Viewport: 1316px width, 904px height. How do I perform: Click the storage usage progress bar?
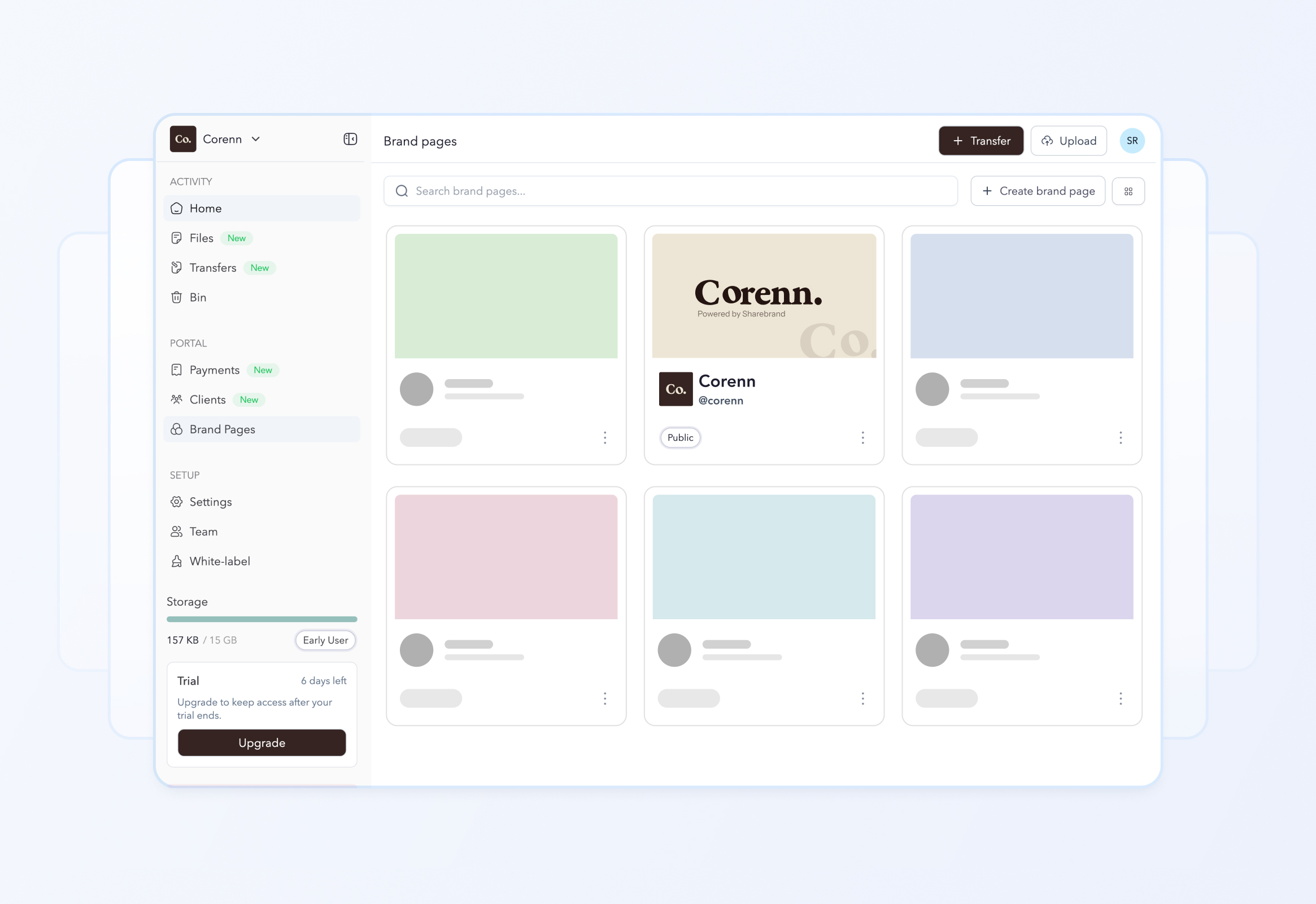[x=262, y=619]
